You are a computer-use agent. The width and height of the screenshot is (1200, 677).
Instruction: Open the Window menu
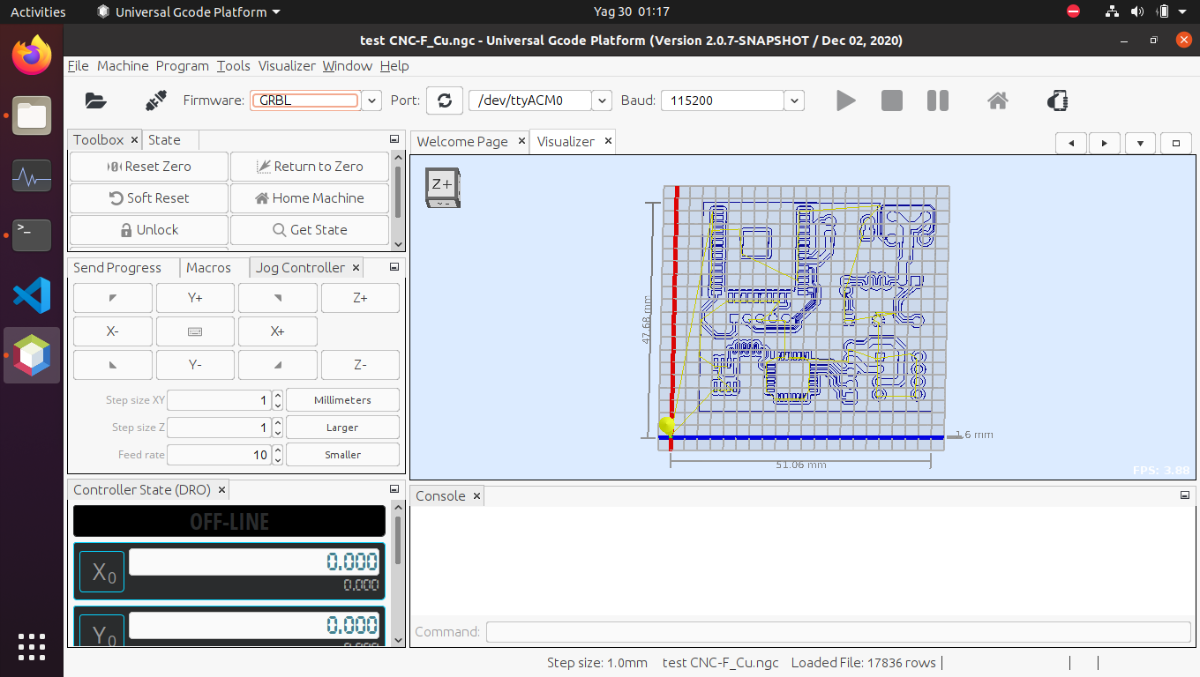[347, 66]
